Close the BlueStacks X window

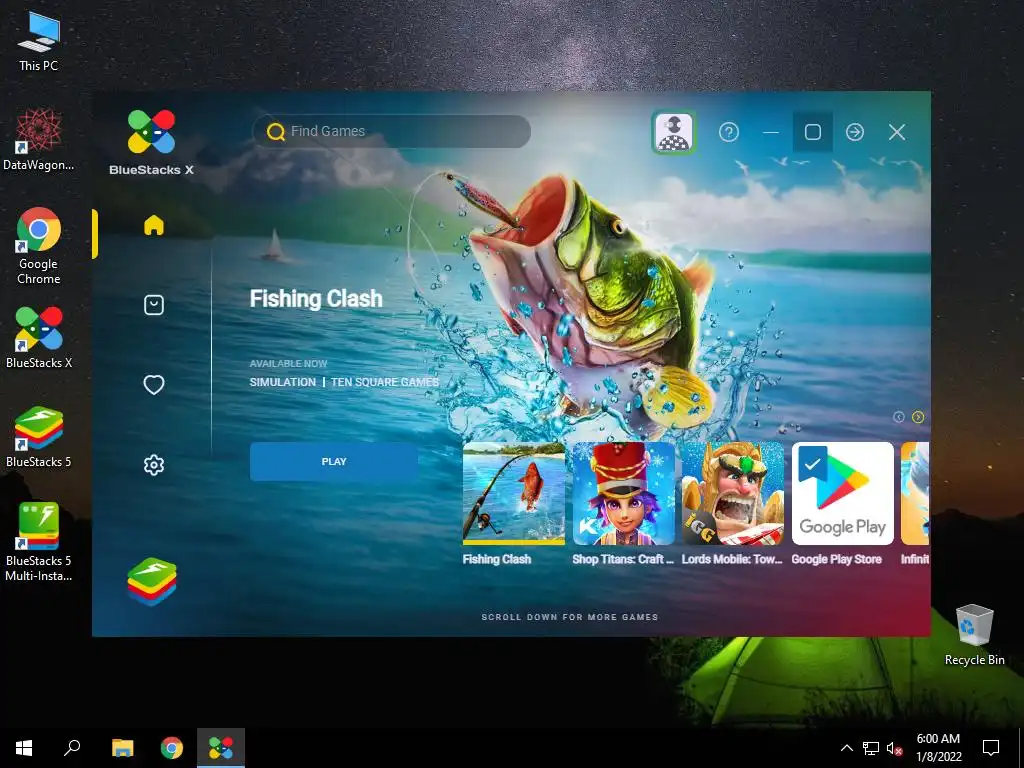tap(897, 132)
